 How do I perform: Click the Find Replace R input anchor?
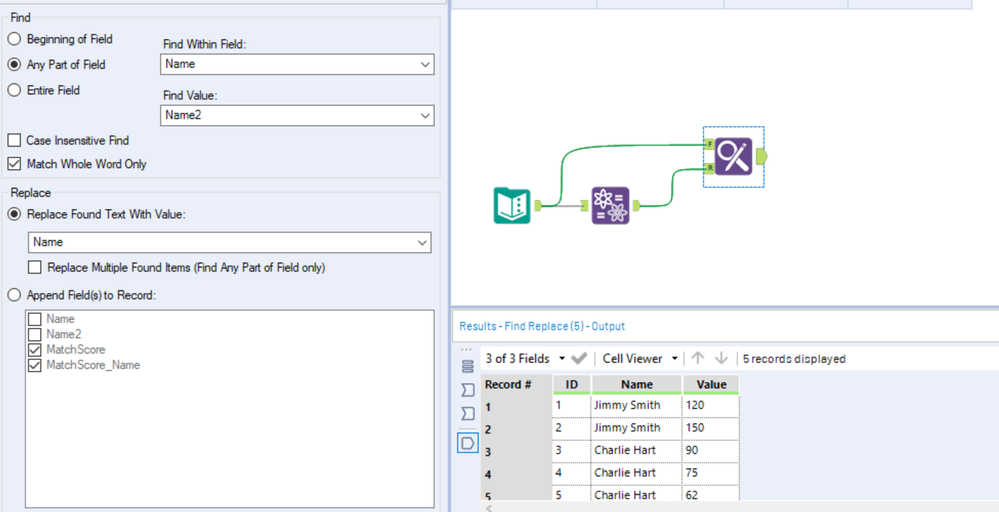(x=709, y=167)
